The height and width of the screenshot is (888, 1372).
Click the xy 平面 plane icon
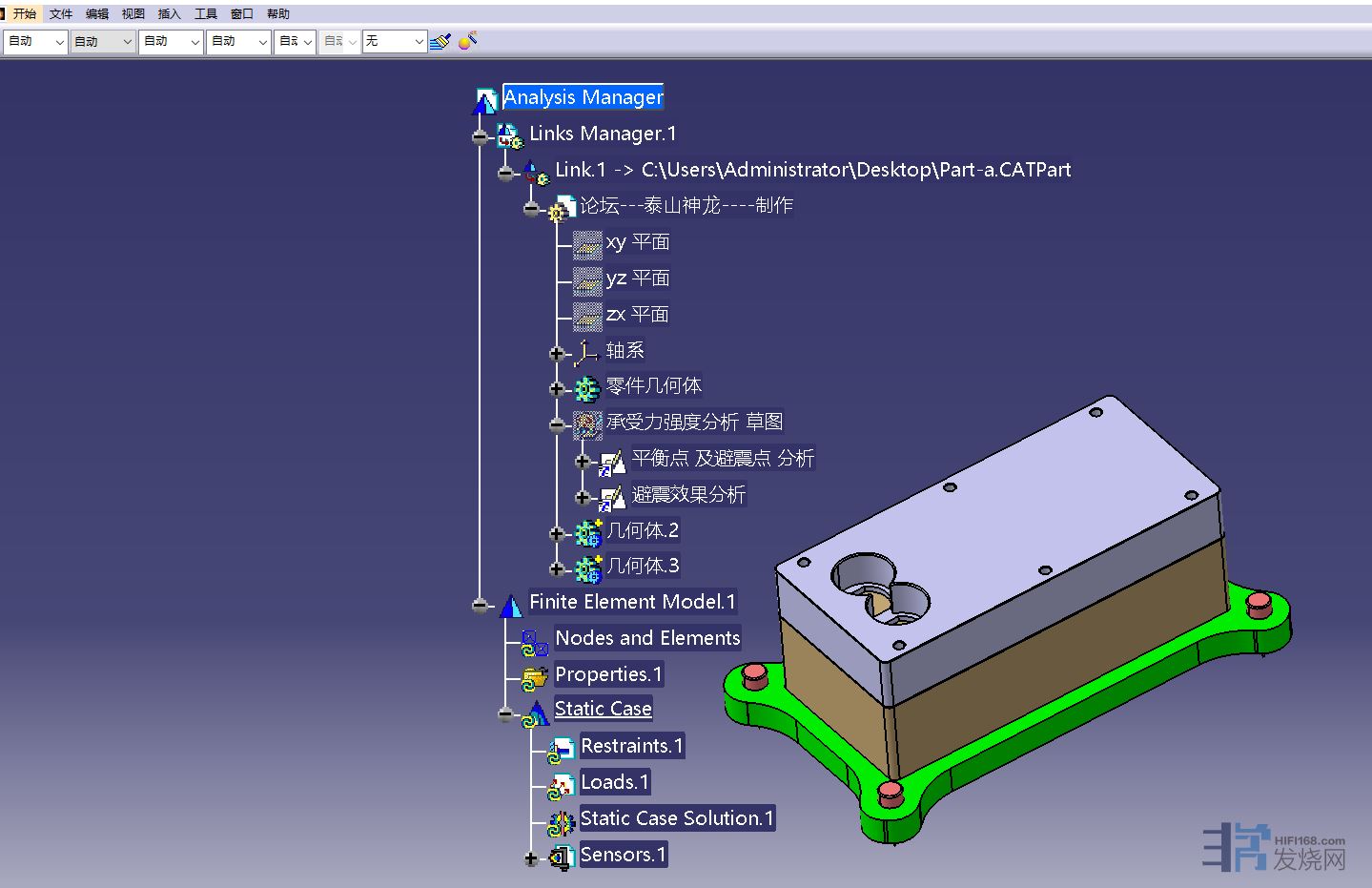click(x=586, y=245)
